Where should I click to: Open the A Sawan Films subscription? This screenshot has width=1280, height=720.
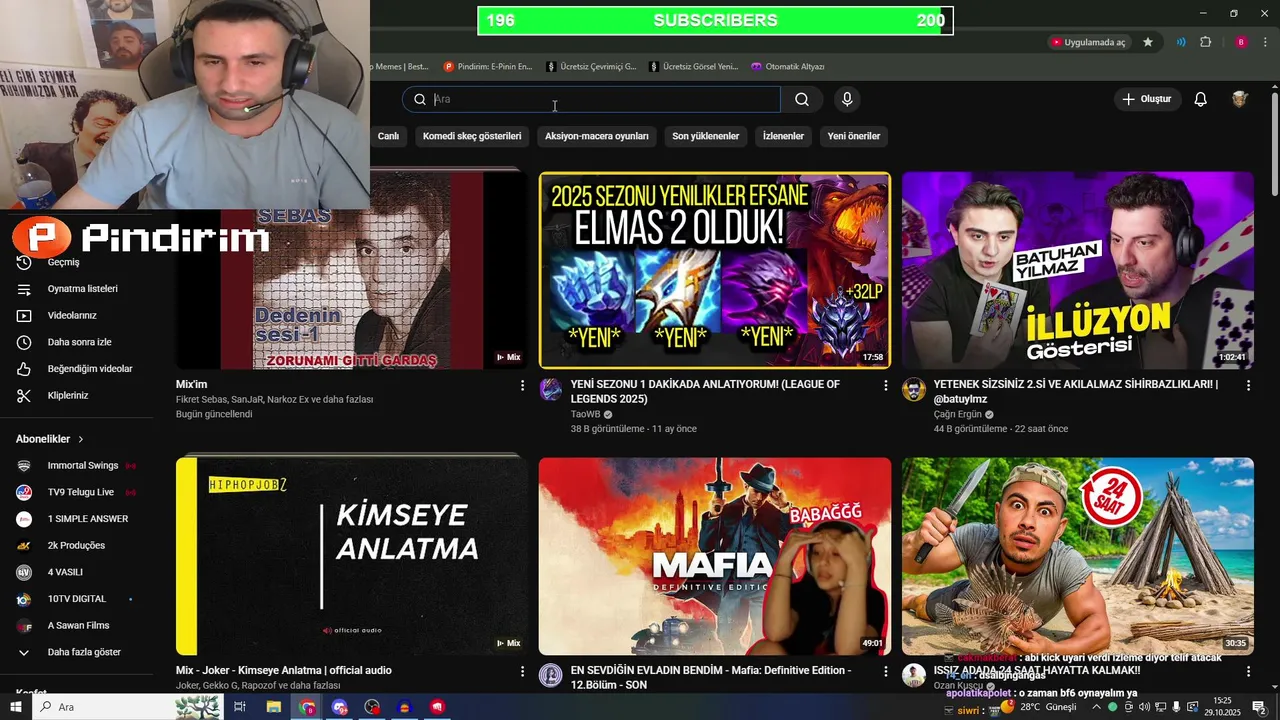click(80, 626)
